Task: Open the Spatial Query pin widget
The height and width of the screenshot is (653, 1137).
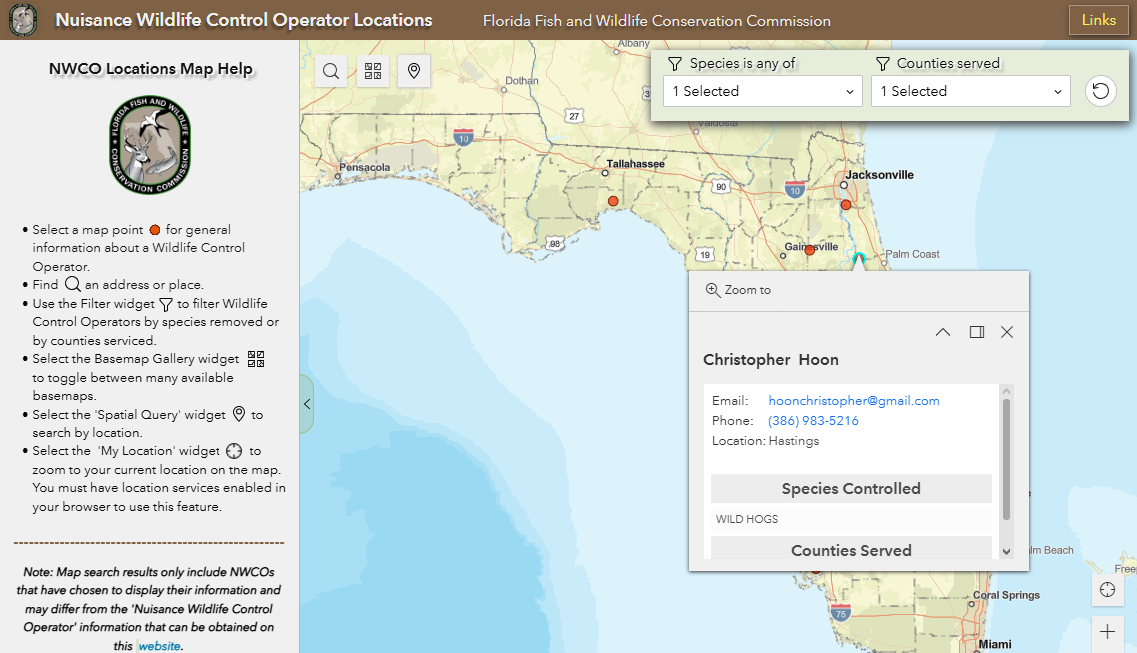Action: (414, 71)
